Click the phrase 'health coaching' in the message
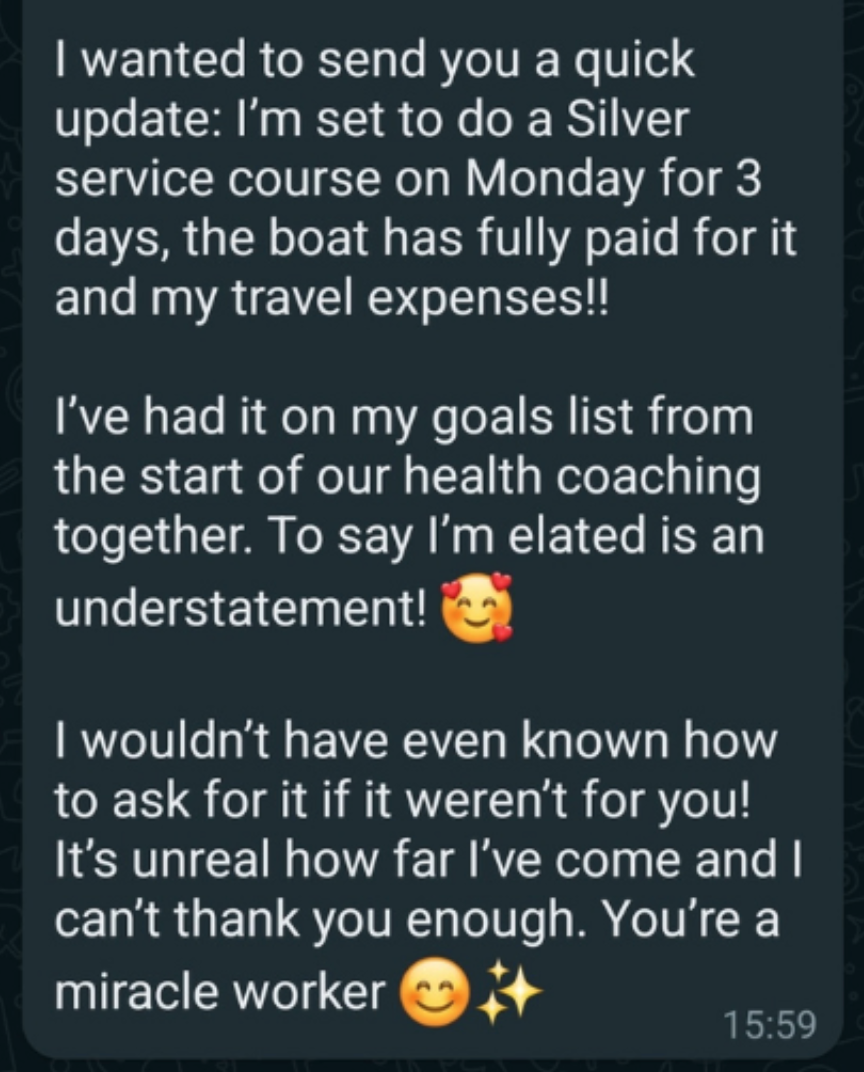This screenshot has width=864, height=1072. (582, 477)
